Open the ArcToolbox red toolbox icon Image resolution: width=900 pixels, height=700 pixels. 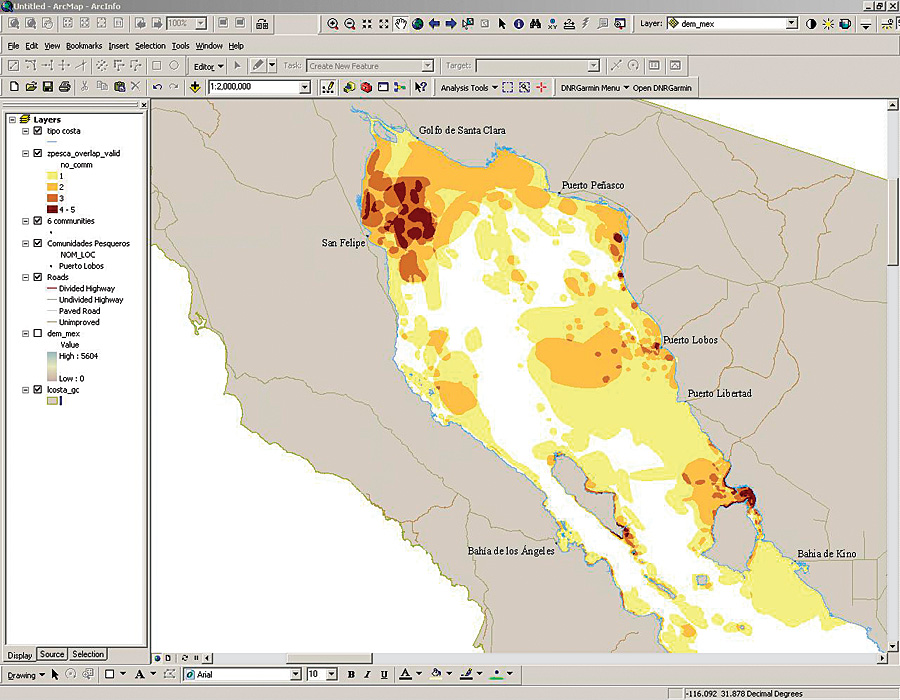(x=366, y=87)
